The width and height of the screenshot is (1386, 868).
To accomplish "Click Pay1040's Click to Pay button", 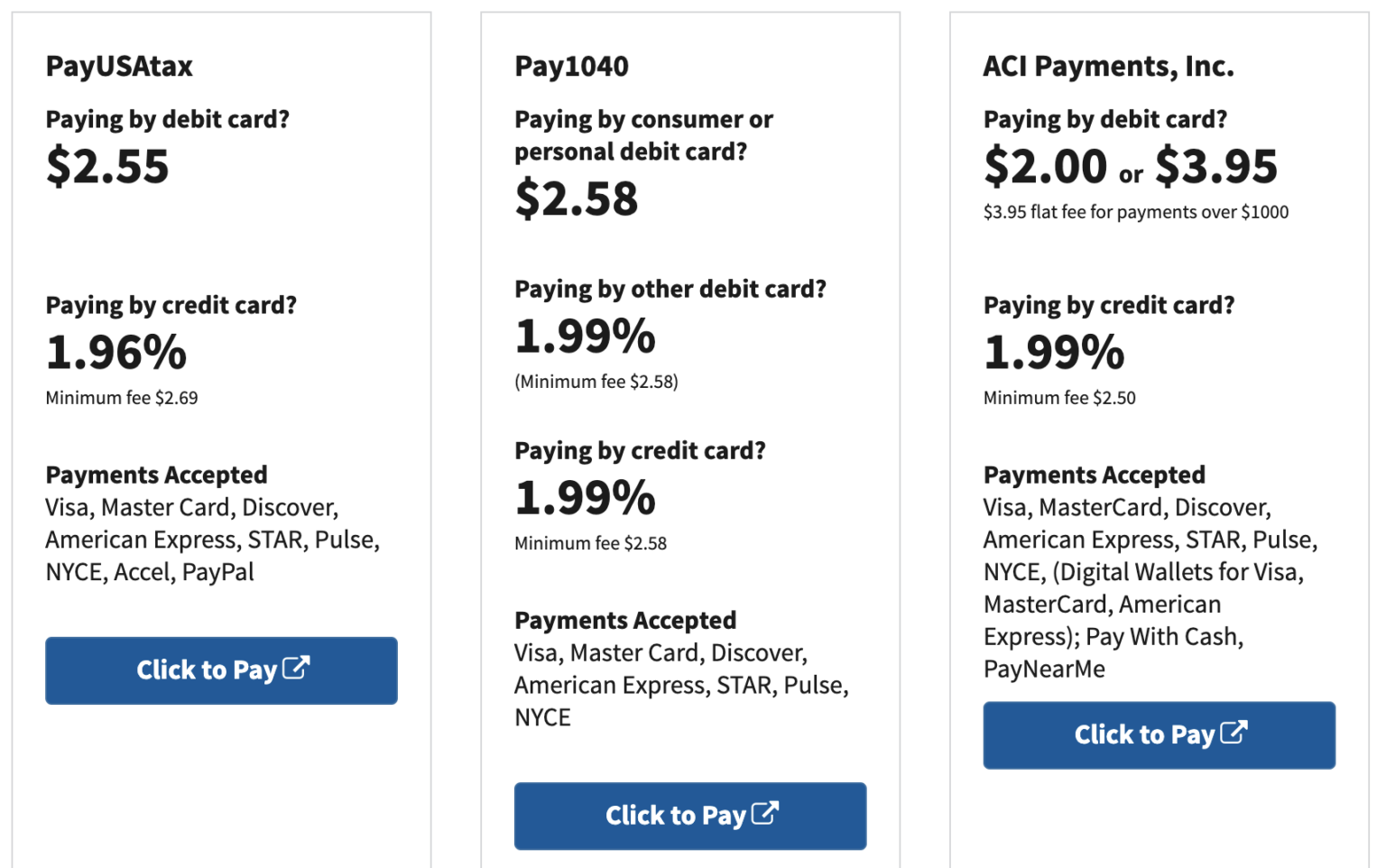I will tap(690, 815).
